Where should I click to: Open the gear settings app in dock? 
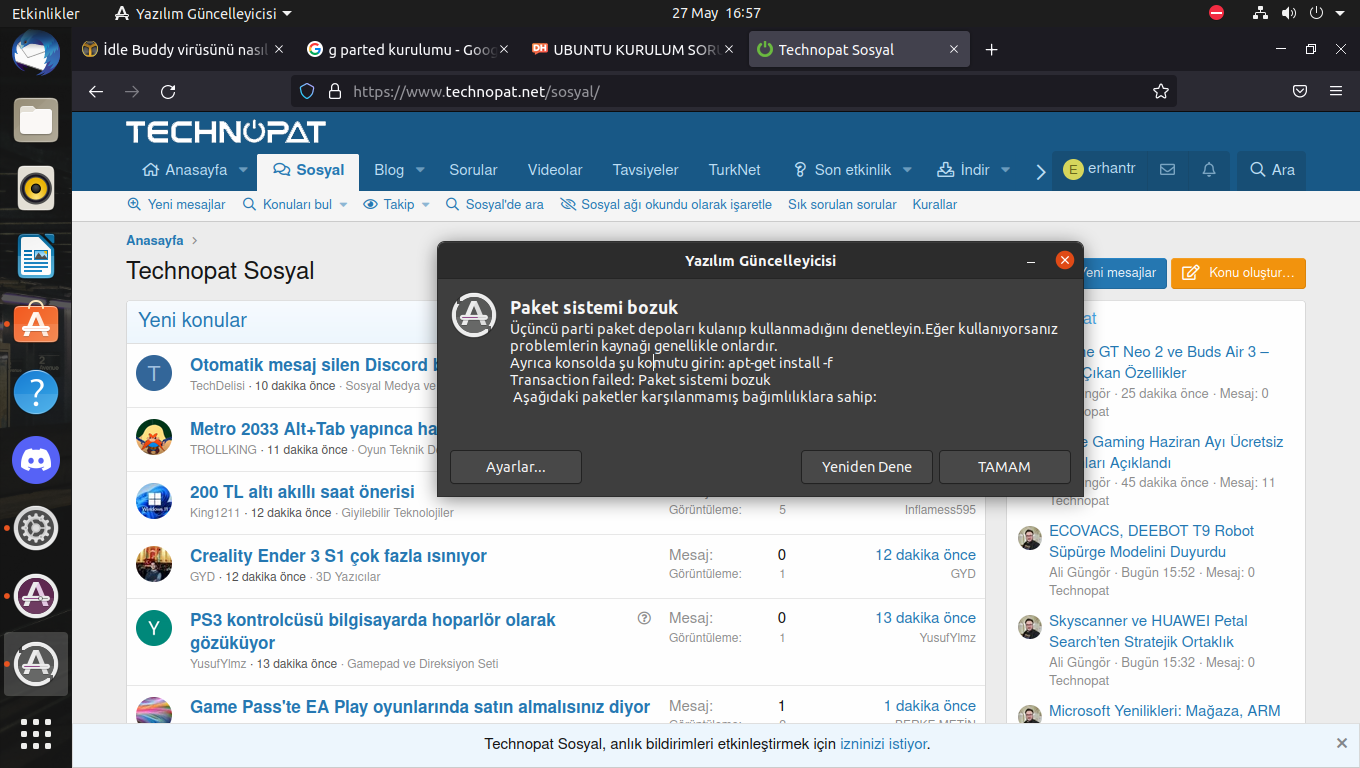pyautogui.click(x=36, y=528)
